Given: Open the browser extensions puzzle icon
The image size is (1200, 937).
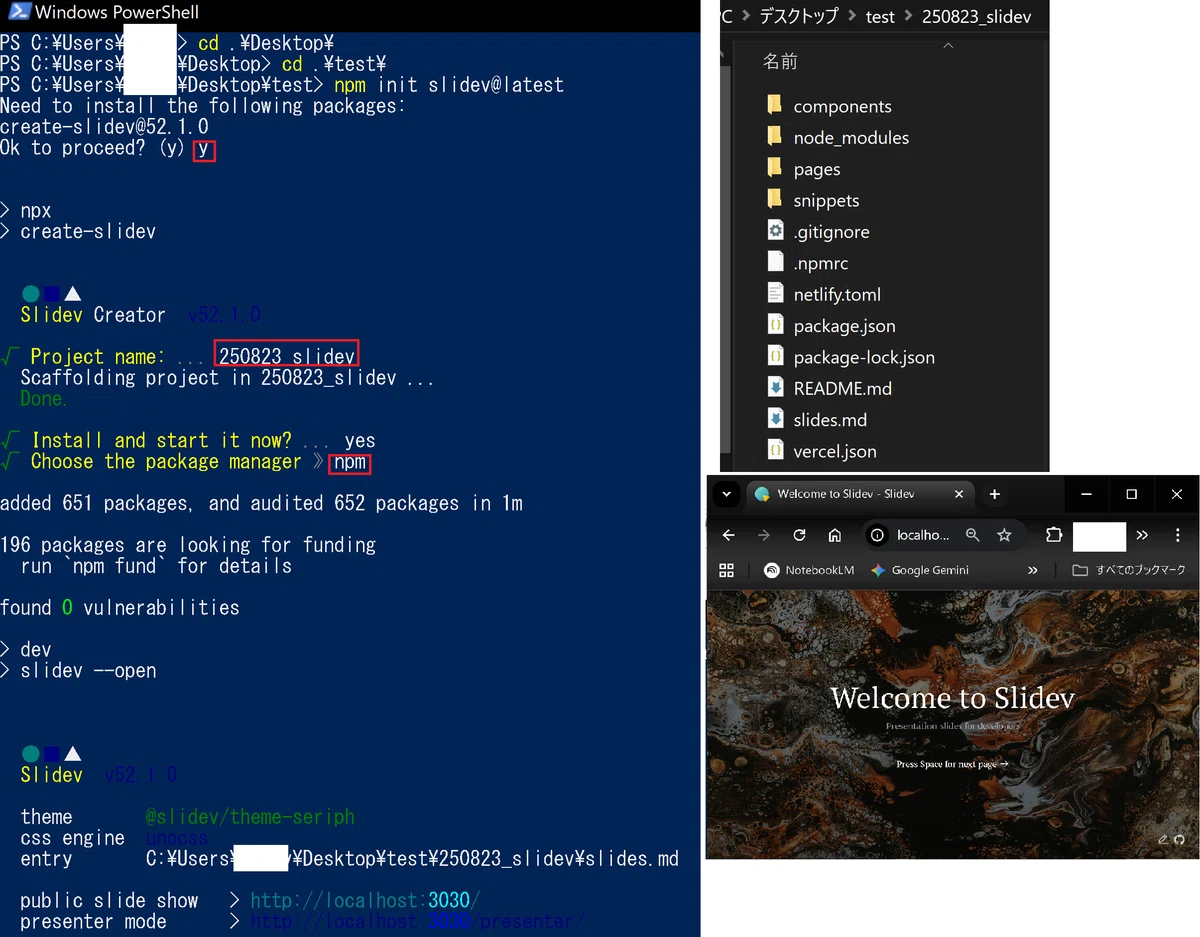Looking at the screenshot, I should click(1053, 536).
